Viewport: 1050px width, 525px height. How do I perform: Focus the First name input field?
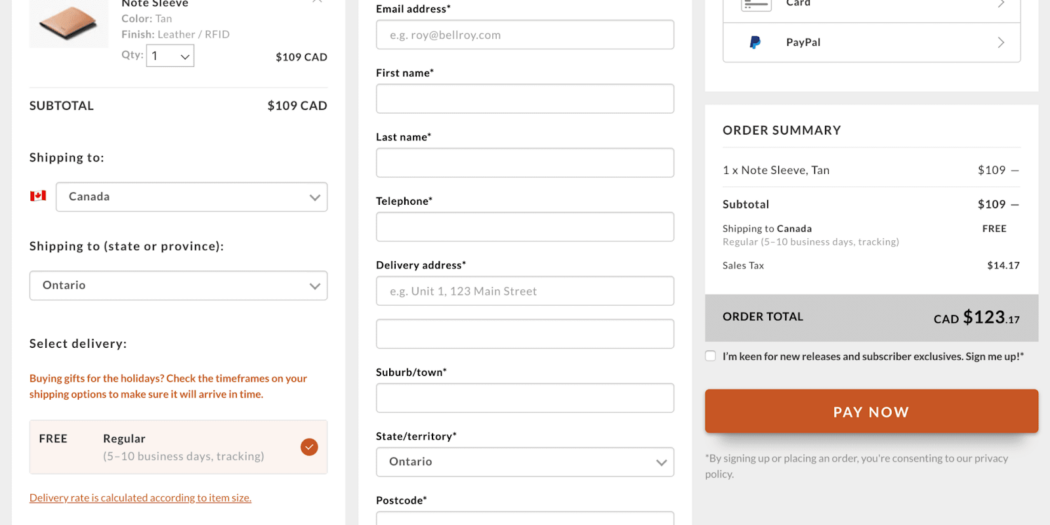point(525,99)
